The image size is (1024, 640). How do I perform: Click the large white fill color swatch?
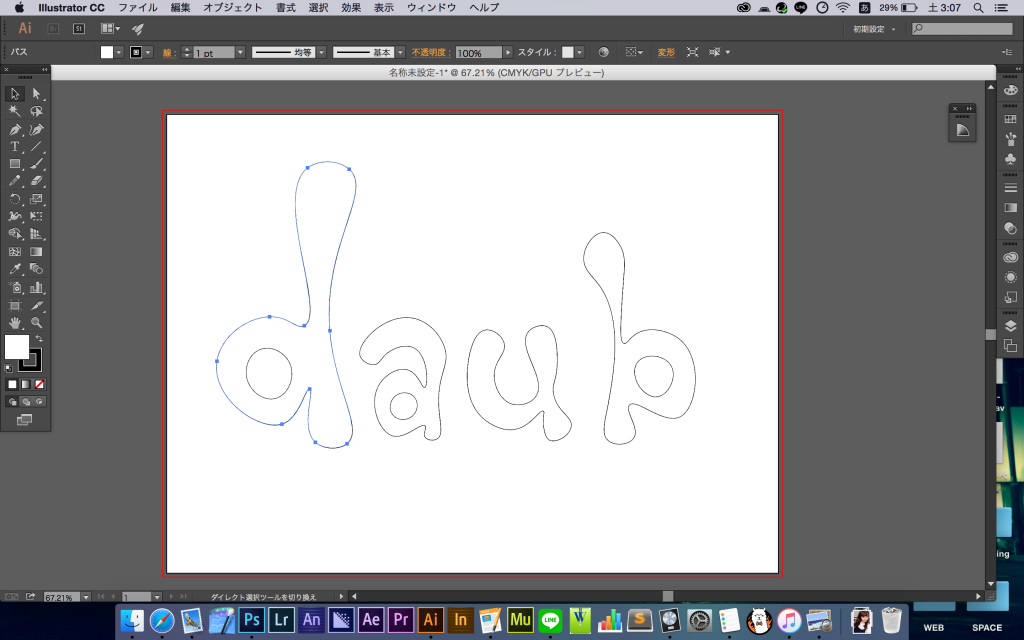click(x=17, y=347)
